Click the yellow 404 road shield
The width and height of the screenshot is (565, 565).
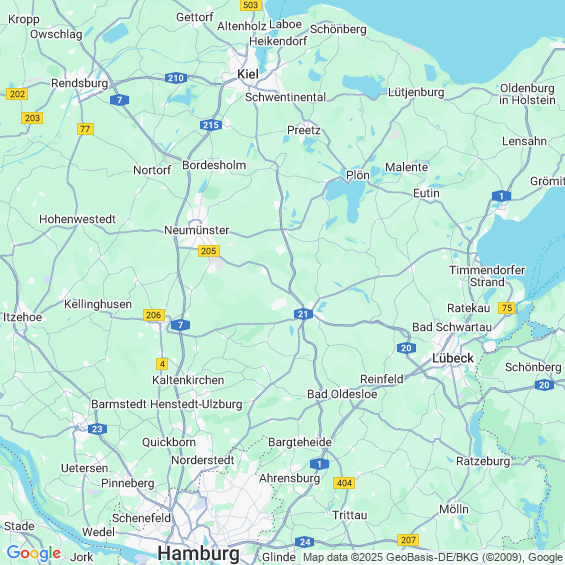(344, 483)
